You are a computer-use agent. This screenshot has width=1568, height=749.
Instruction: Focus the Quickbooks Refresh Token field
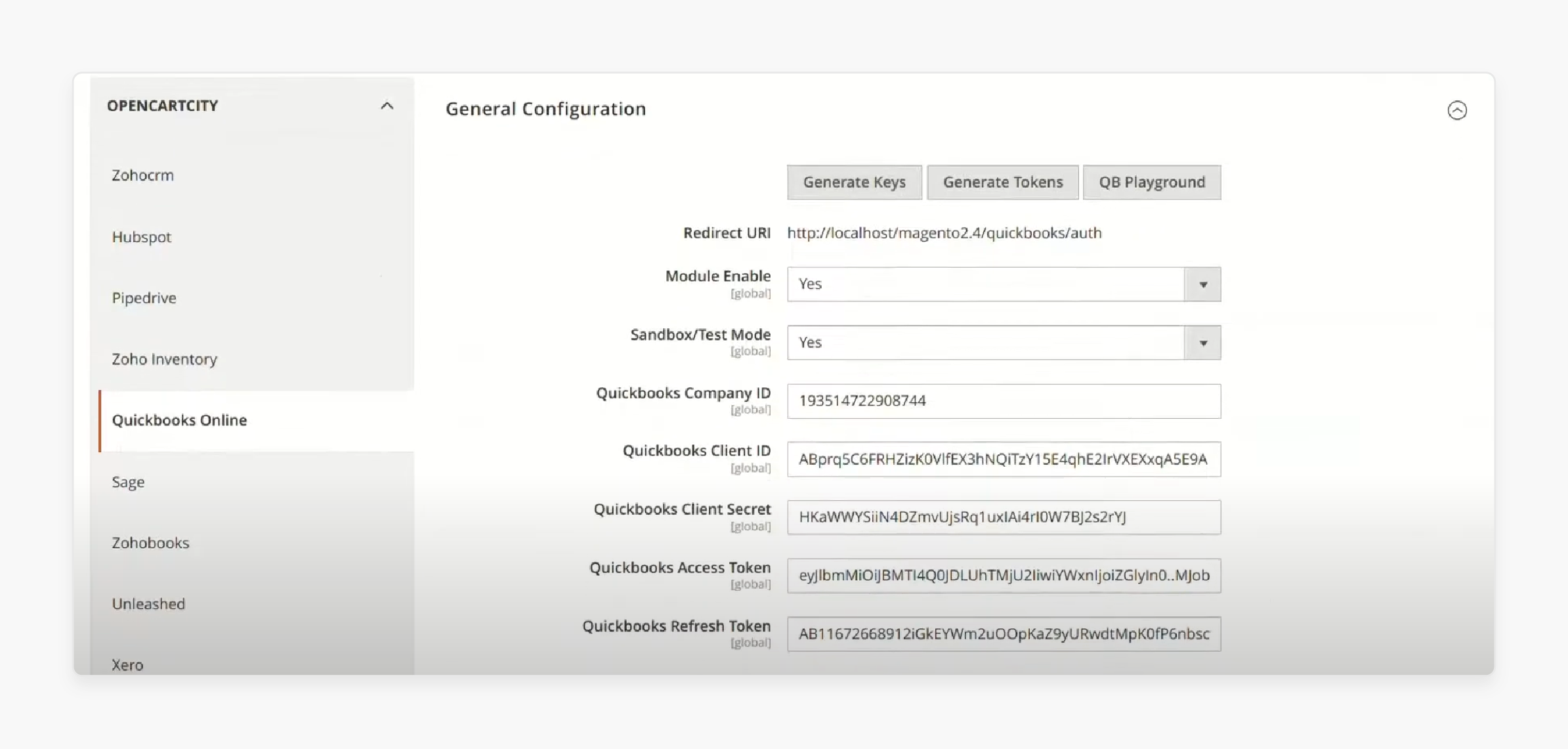click(1004, 634)
